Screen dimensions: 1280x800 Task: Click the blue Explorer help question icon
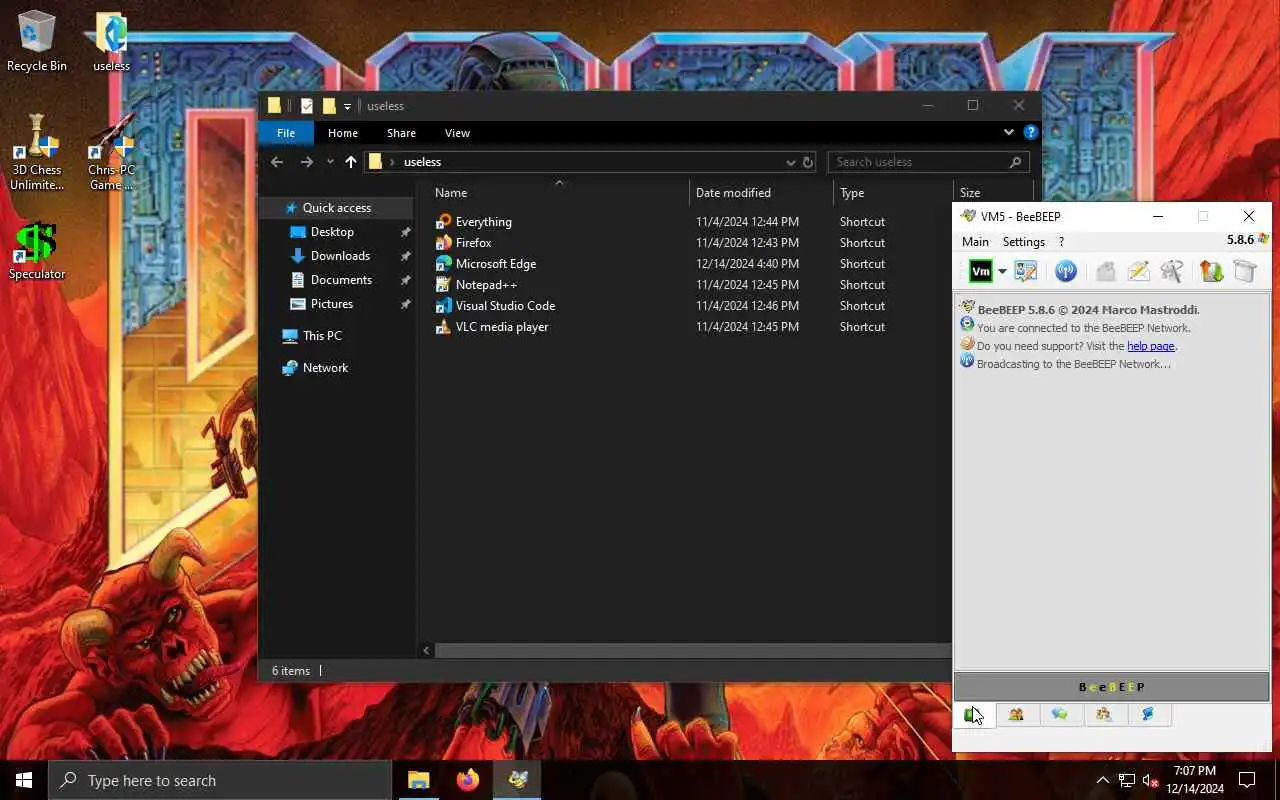[1031, 132]
